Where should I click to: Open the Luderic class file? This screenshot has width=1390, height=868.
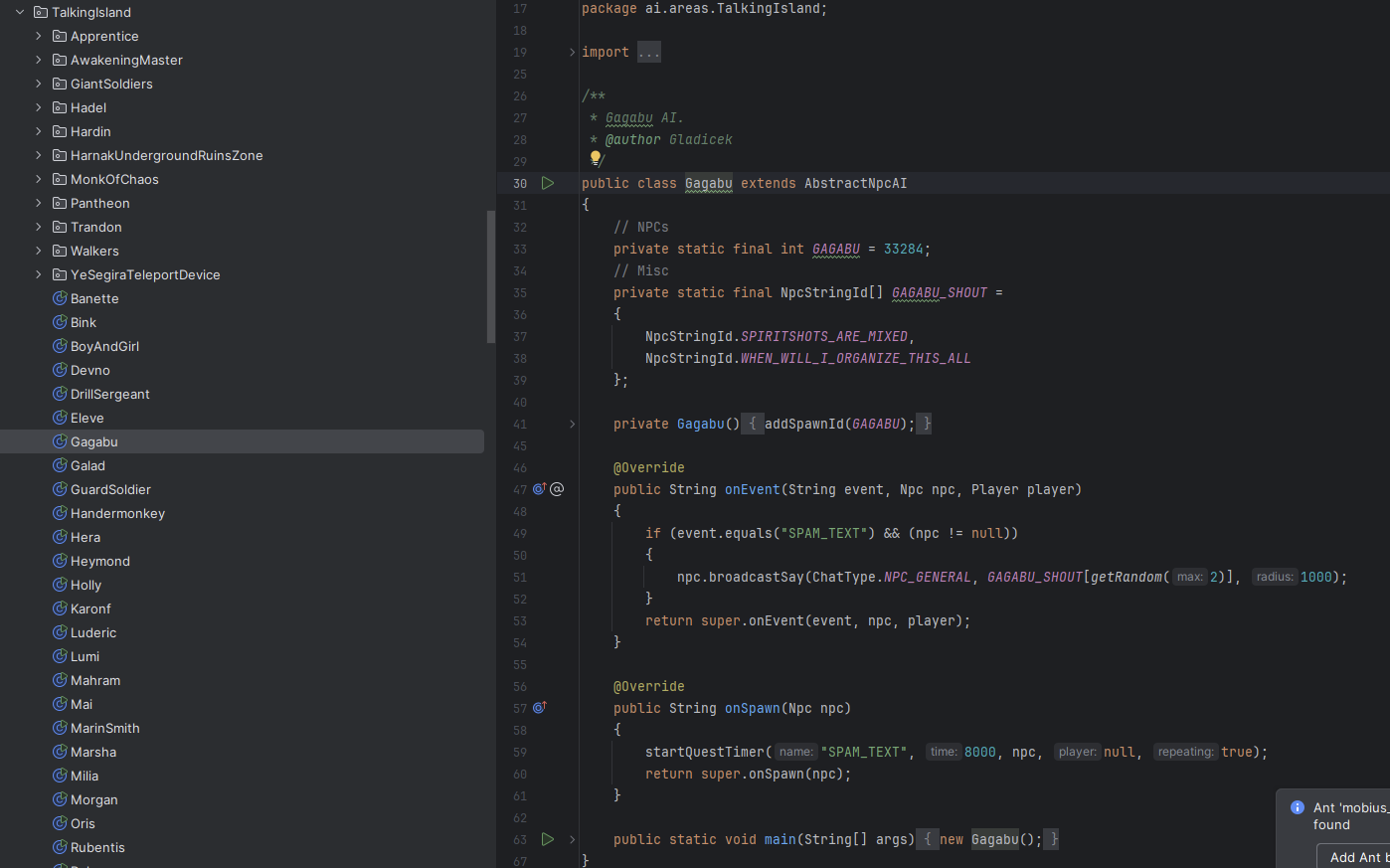pos(93,632)
